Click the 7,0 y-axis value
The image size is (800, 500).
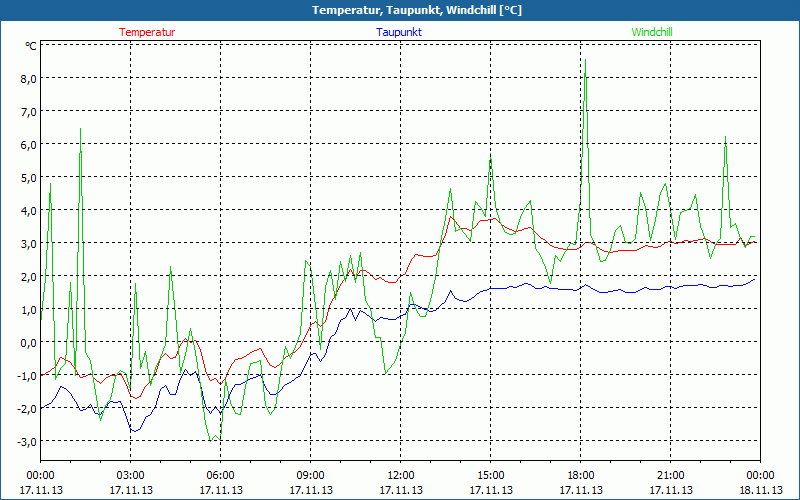click(29, 111)
